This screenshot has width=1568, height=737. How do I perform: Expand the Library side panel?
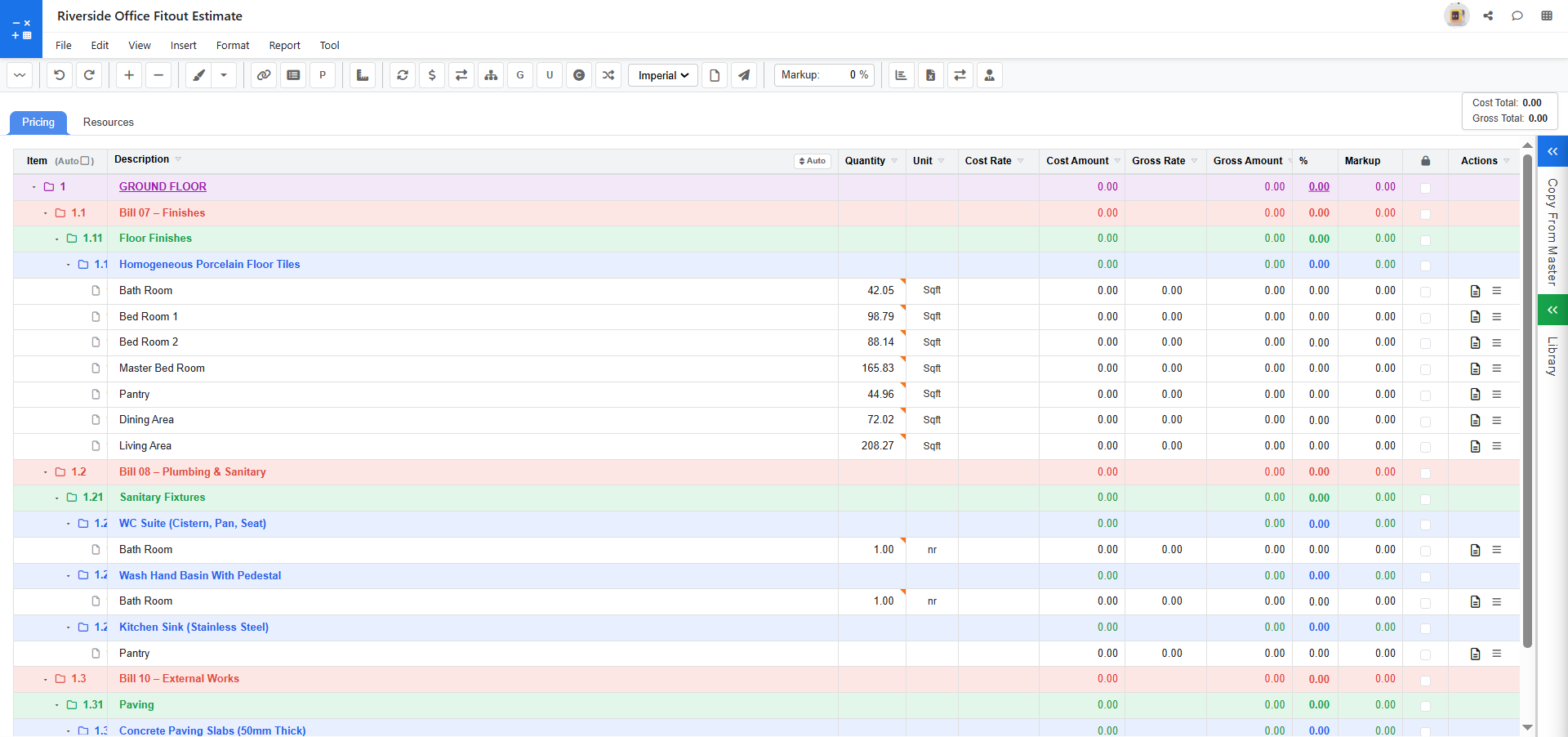tap(1552, 310)
